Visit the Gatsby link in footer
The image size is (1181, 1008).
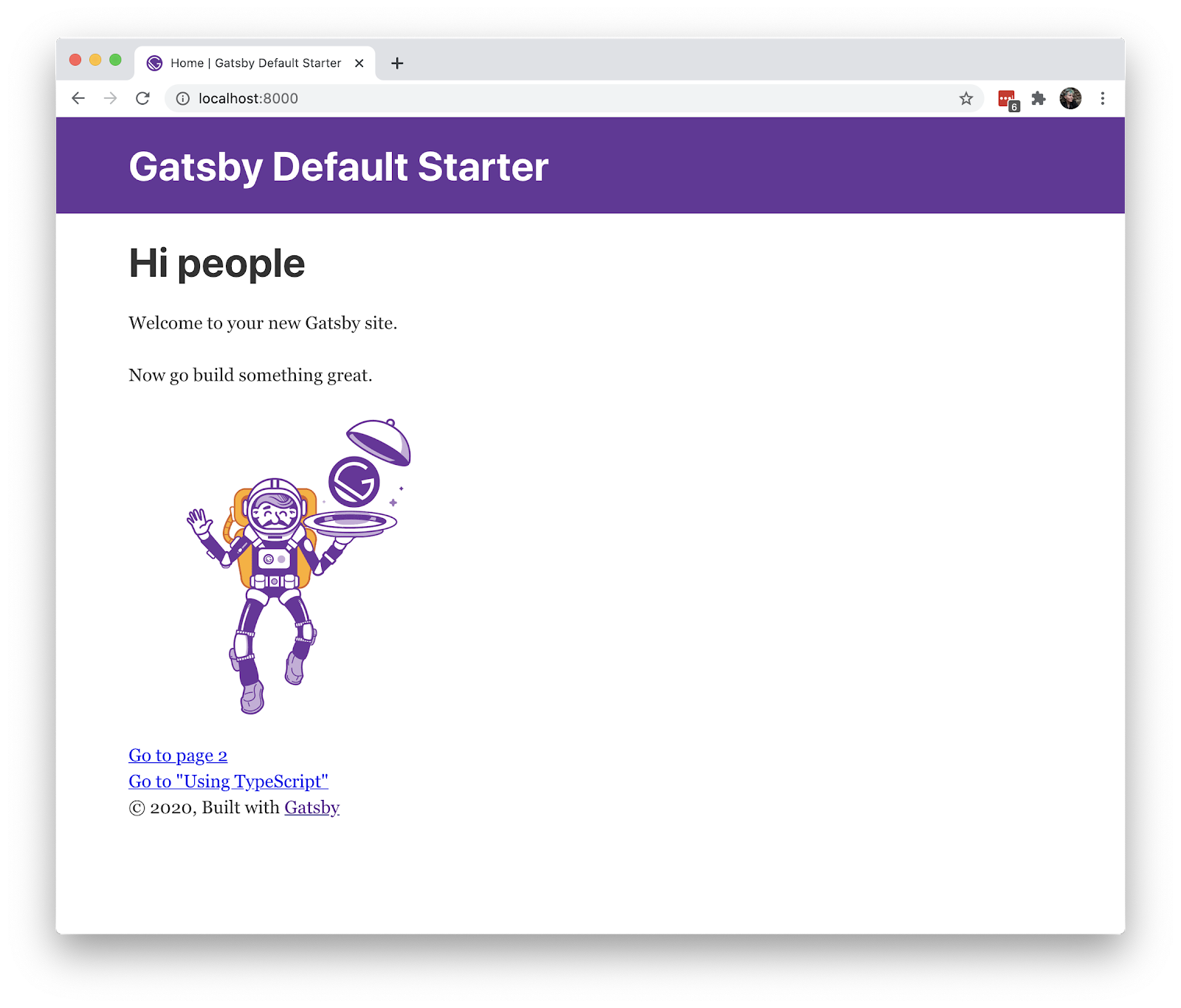pos(311,807)
